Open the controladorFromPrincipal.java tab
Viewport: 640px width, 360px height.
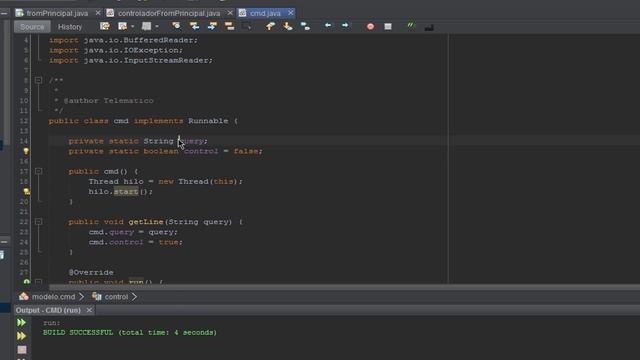(x=169, y=13)
